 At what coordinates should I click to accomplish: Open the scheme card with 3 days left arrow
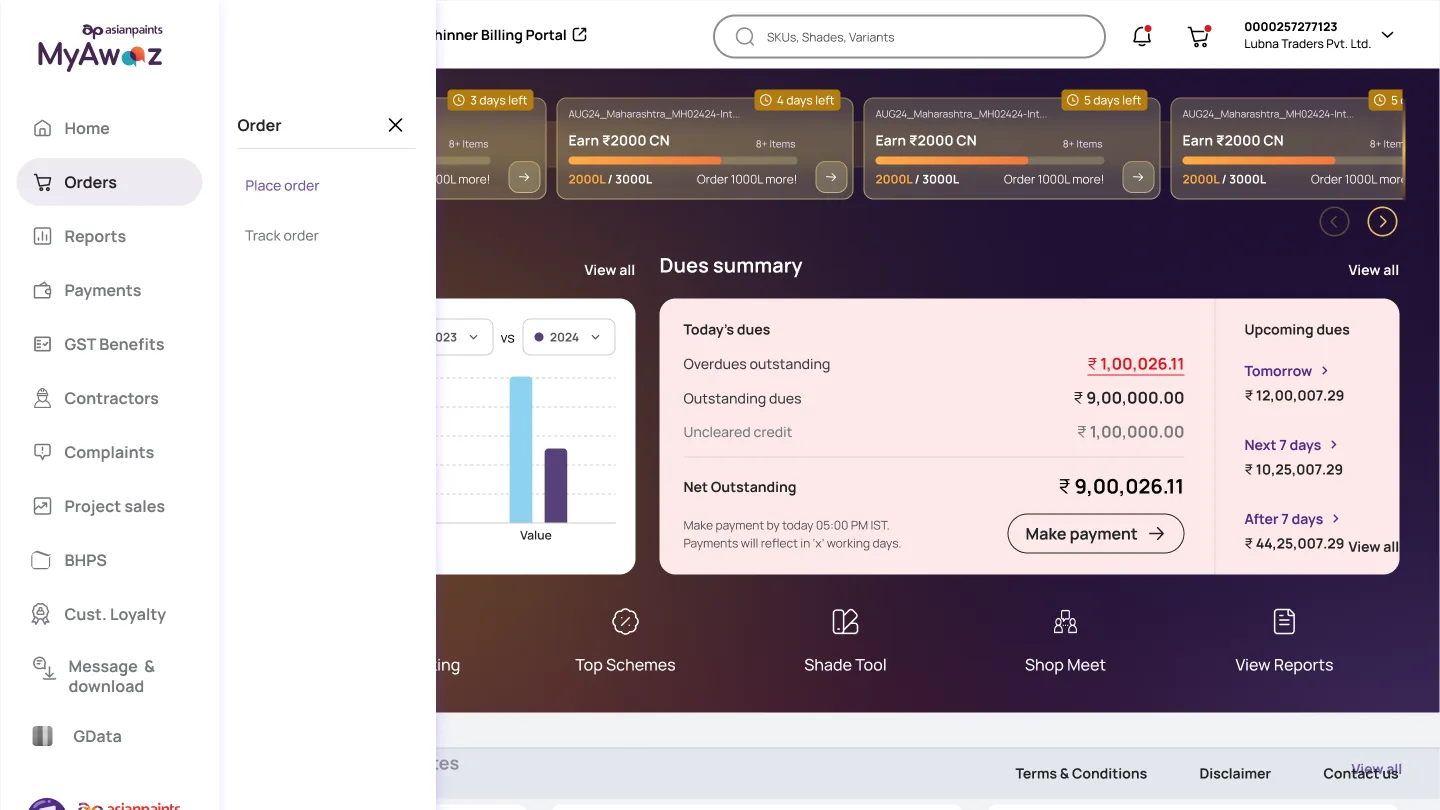pos(524,178)
